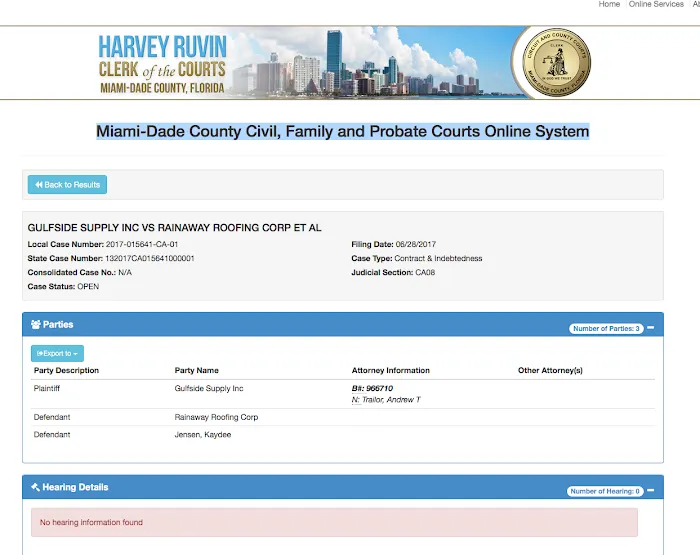Viewport: 700px width, 555px height.
Task: Click the Hearing Details gavel icon
Action: [36, 488]
